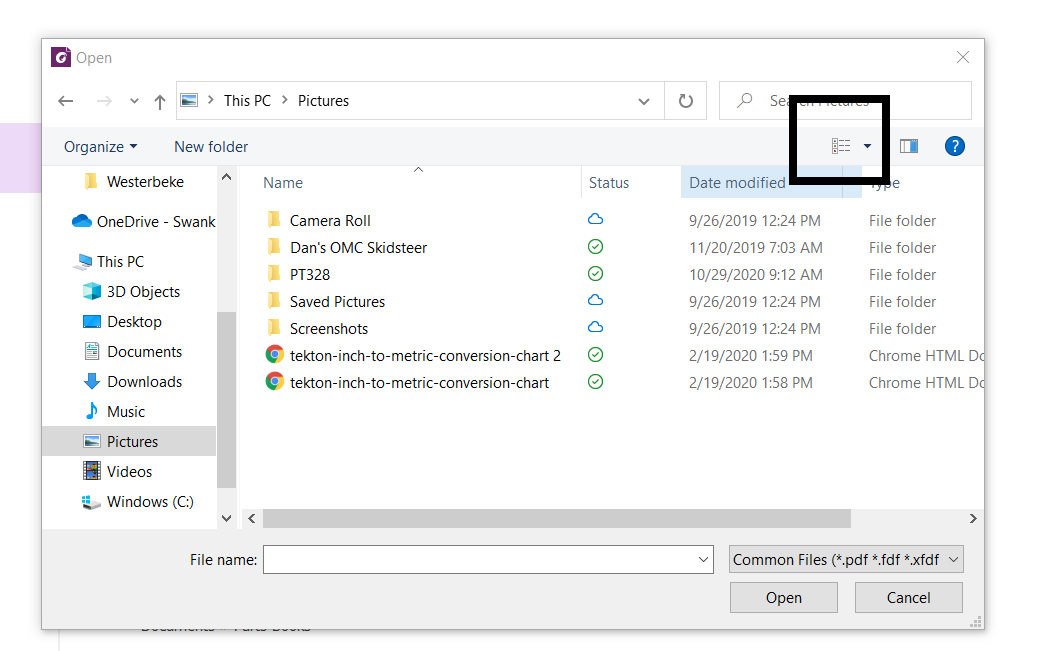Refresh the Pictures folder view
This screenshot has width=1063, height=651.
pos(686,101)
